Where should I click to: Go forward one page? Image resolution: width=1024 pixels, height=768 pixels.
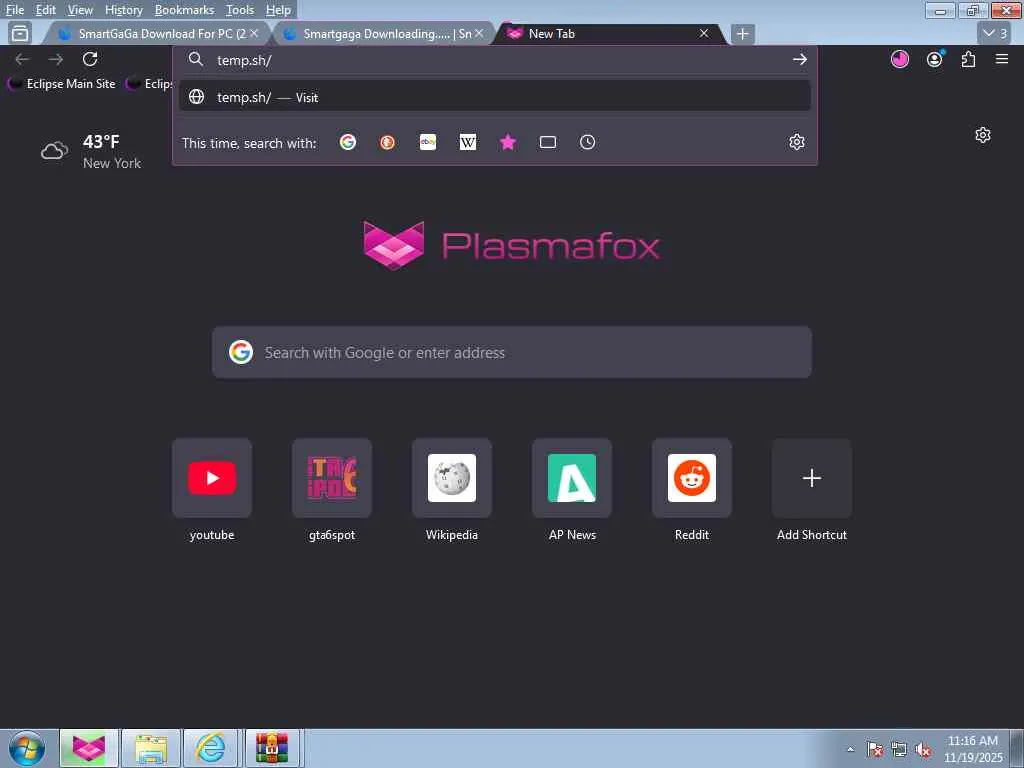56,59
